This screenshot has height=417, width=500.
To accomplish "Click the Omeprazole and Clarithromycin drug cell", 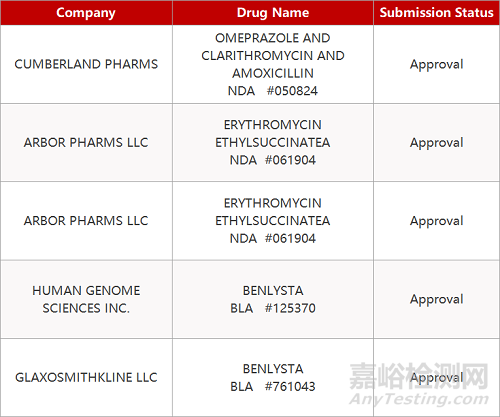I will 273,64.
